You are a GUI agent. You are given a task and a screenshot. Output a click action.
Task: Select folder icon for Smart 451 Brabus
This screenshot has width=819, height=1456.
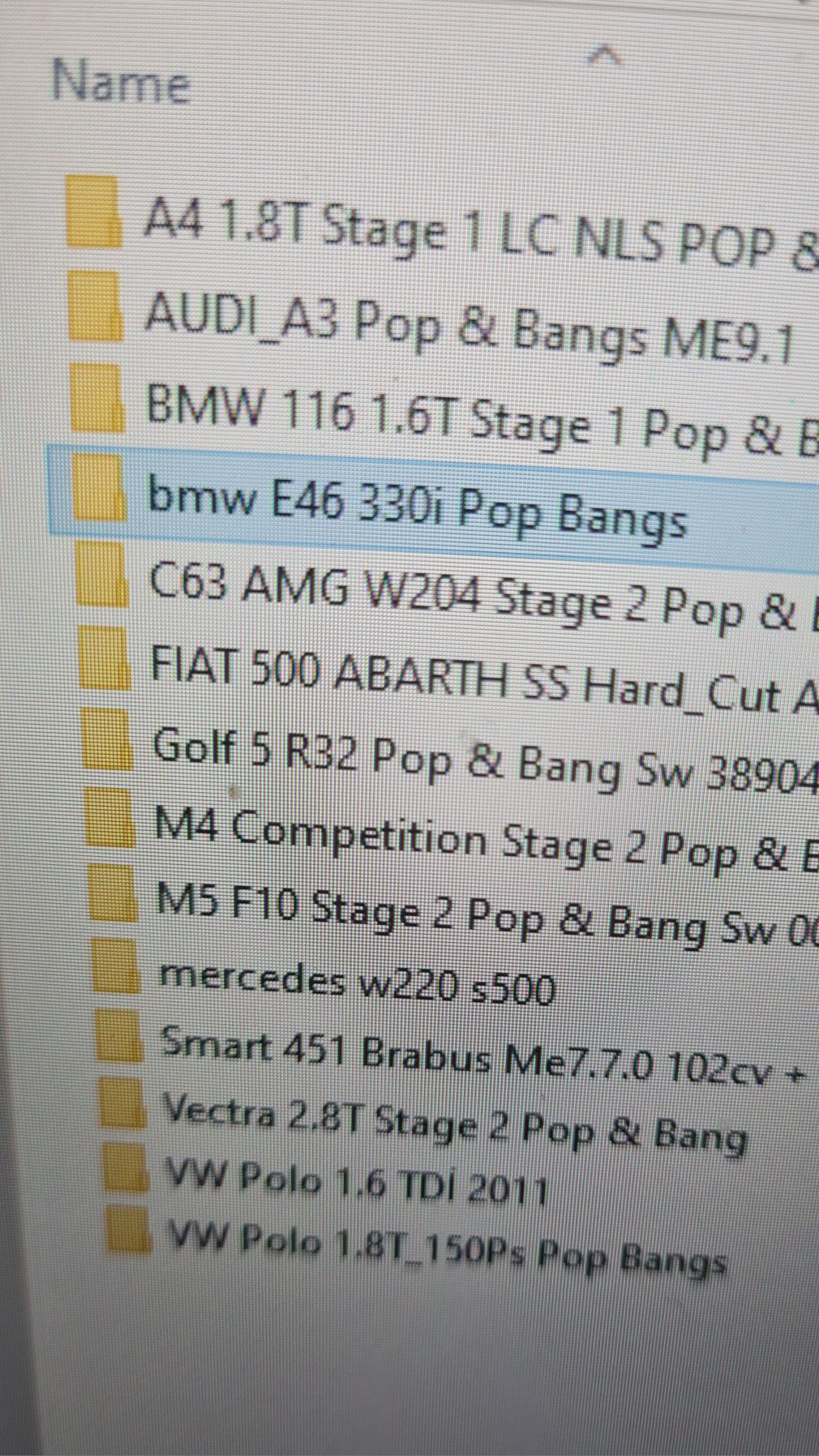point(121,1035)
